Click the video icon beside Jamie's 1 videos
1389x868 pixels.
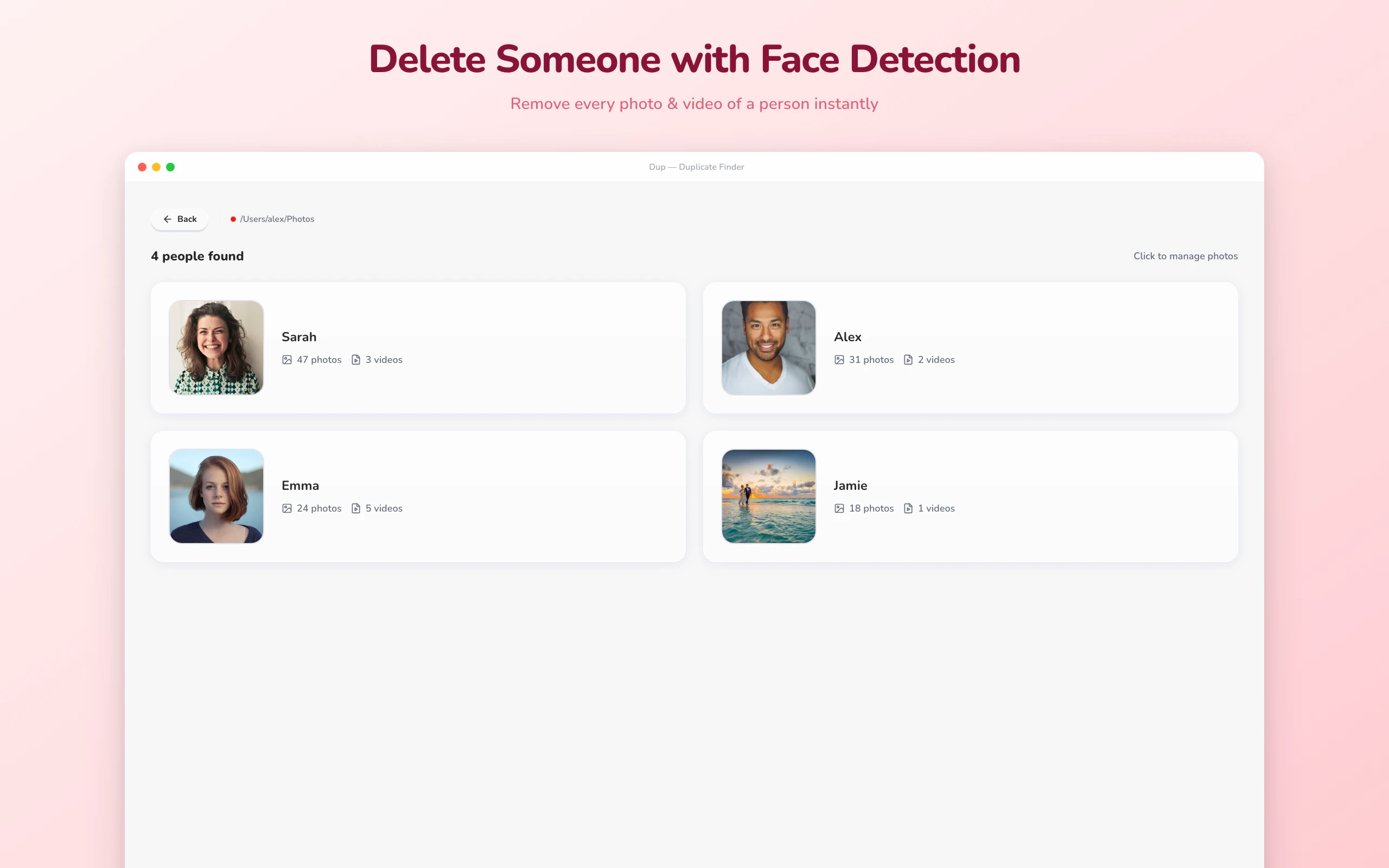[x=908, y=509]
